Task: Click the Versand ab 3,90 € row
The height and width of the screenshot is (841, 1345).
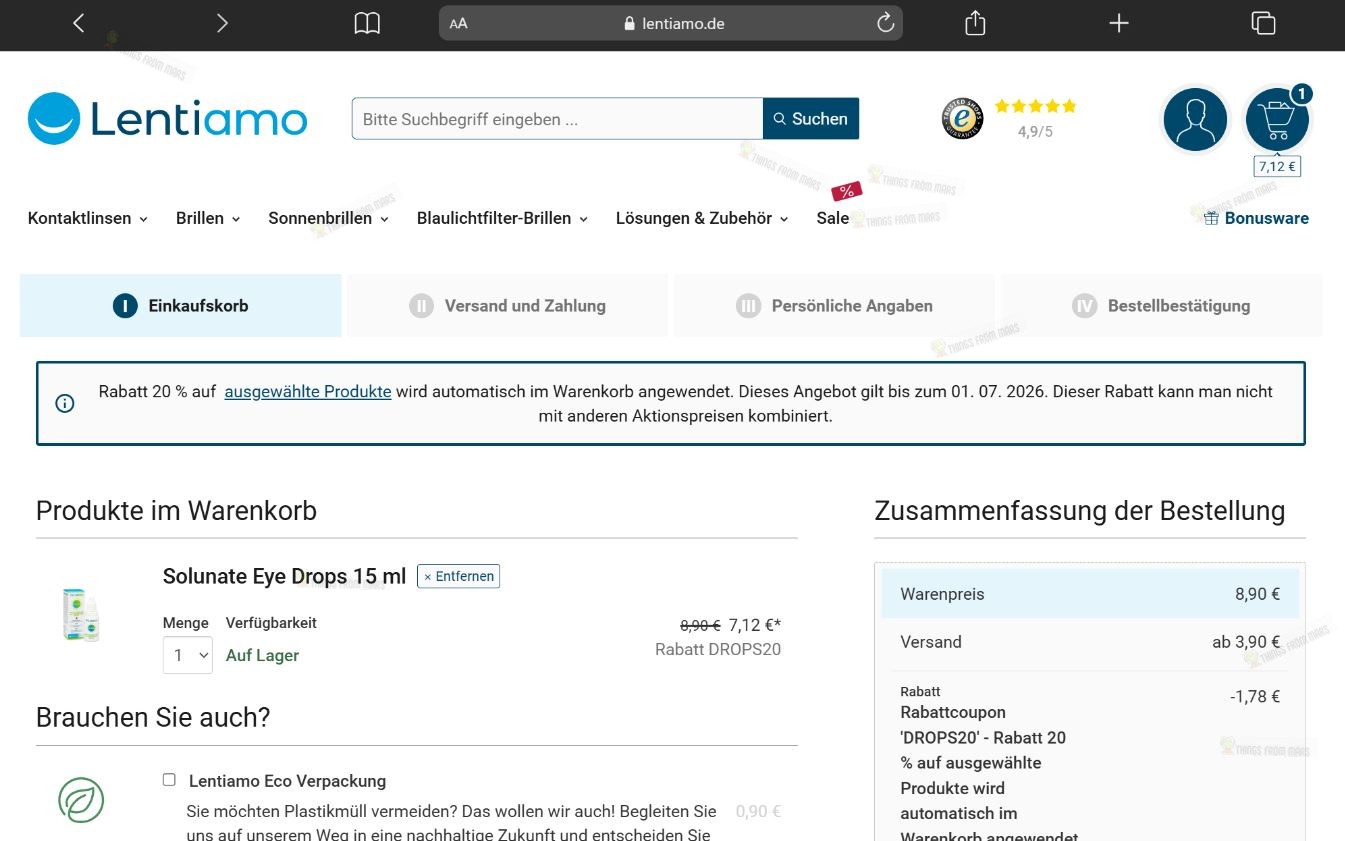Action: point(1090,642)
